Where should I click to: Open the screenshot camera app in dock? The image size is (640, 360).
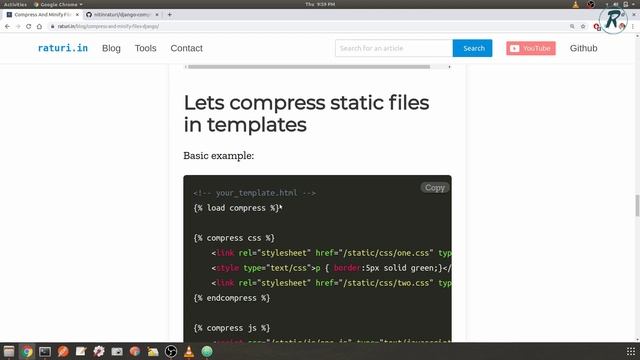[x=117, y=351]
